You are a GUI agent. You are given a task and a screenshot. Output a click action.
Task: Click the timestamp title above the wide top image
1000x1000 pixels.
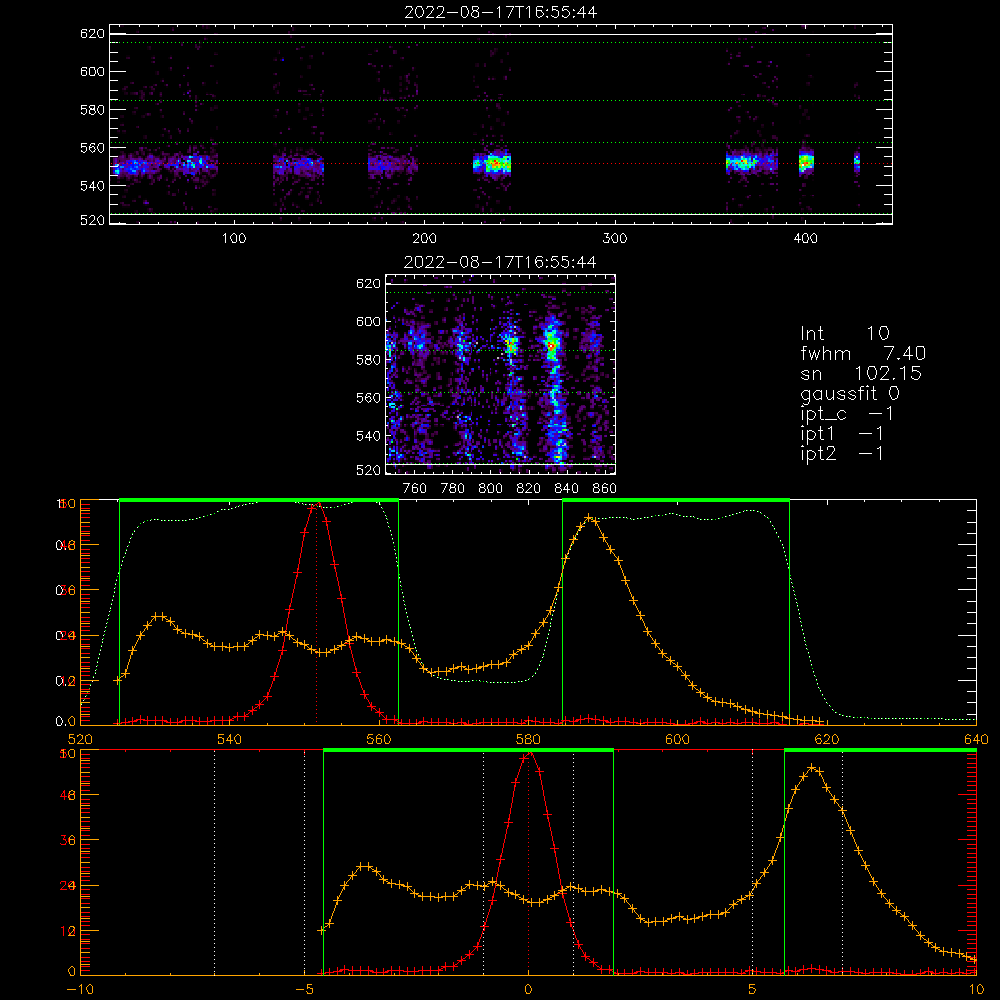[501, 12]
